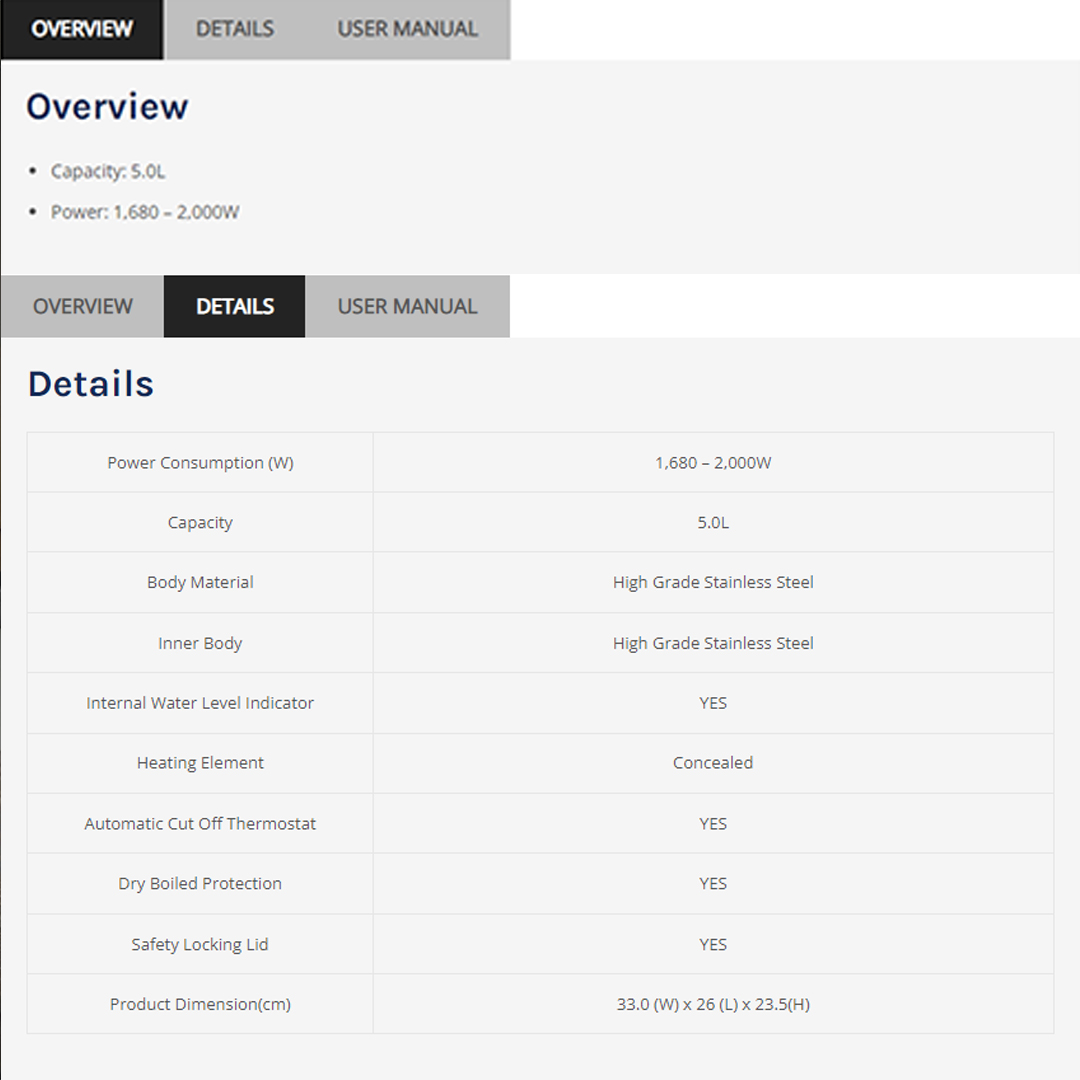Click the 'Capacity: 5.0L' bullet item
Viewport: 1080px width, 1080px height.
(108, 171)
